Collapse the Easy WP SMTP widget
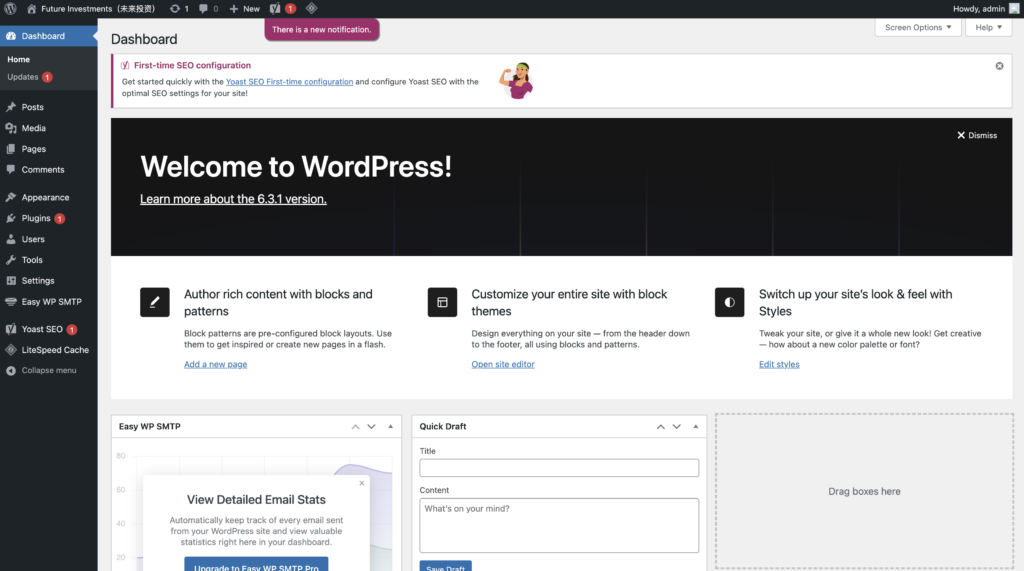Image resolution: width=1024 pixels, height=571 pixels. point(391,427)
